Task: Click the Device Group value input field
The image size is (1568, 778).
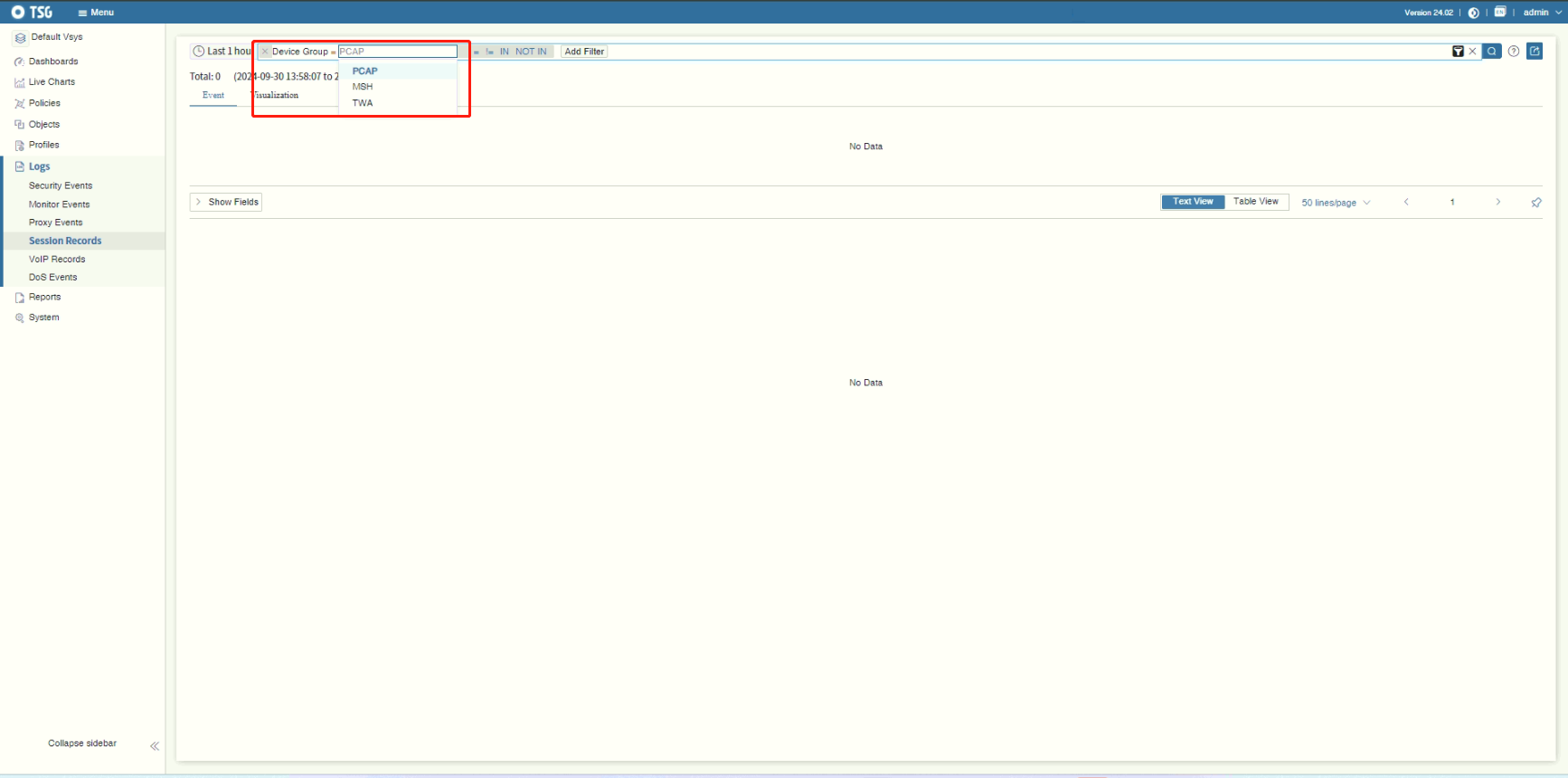Action: pyautogui.click(x=398, y=52)
